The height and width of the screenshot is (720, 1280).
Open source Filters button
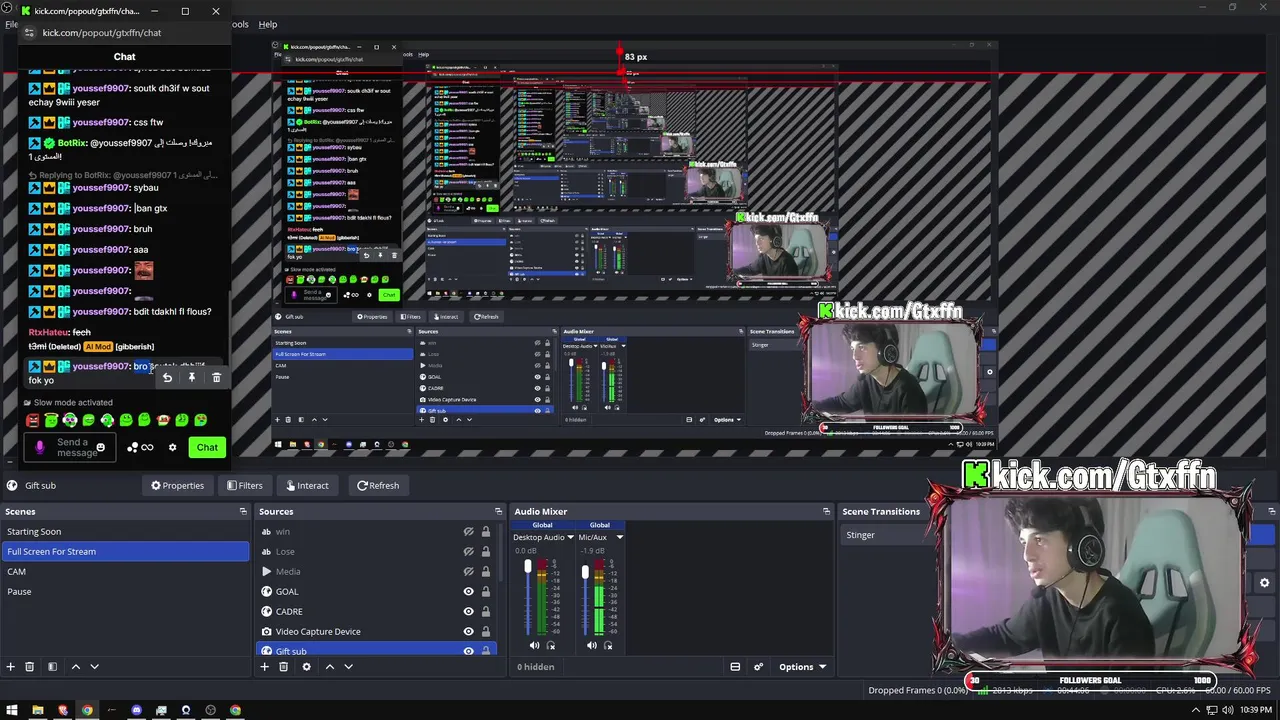(244, 486)
